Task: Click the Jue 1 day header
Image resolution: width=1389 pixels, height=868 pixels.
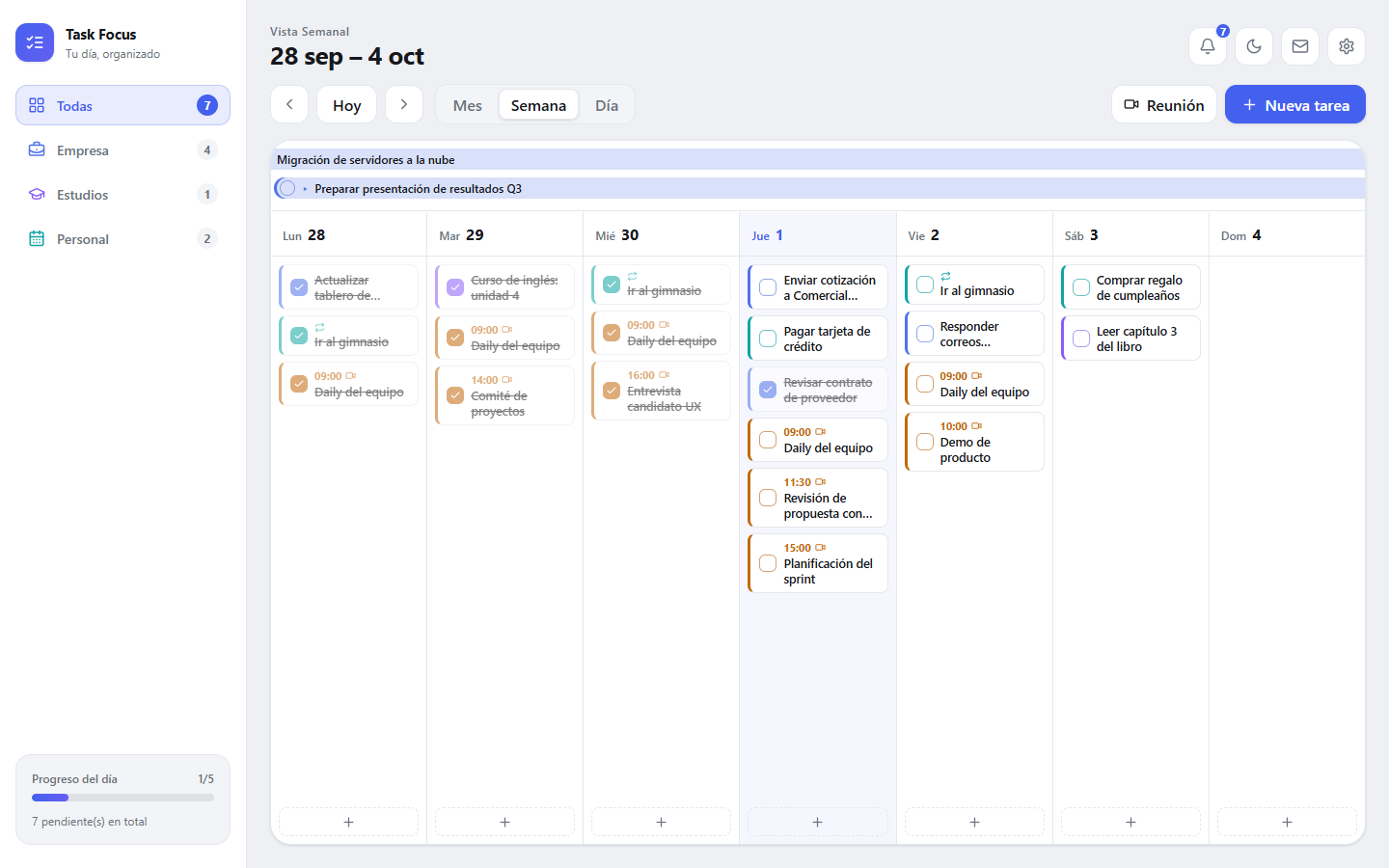Action: (818, 234)
